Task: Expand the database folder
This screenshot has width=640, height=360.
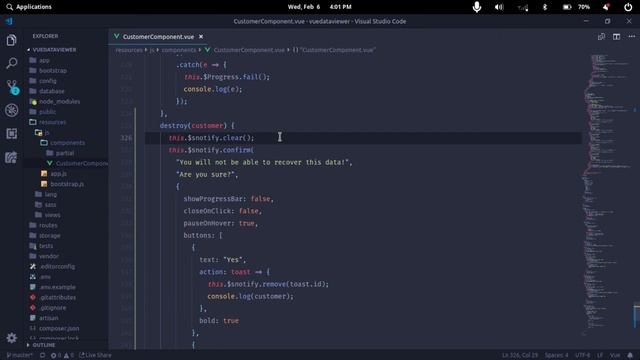Action: click(x=52, y=91)
